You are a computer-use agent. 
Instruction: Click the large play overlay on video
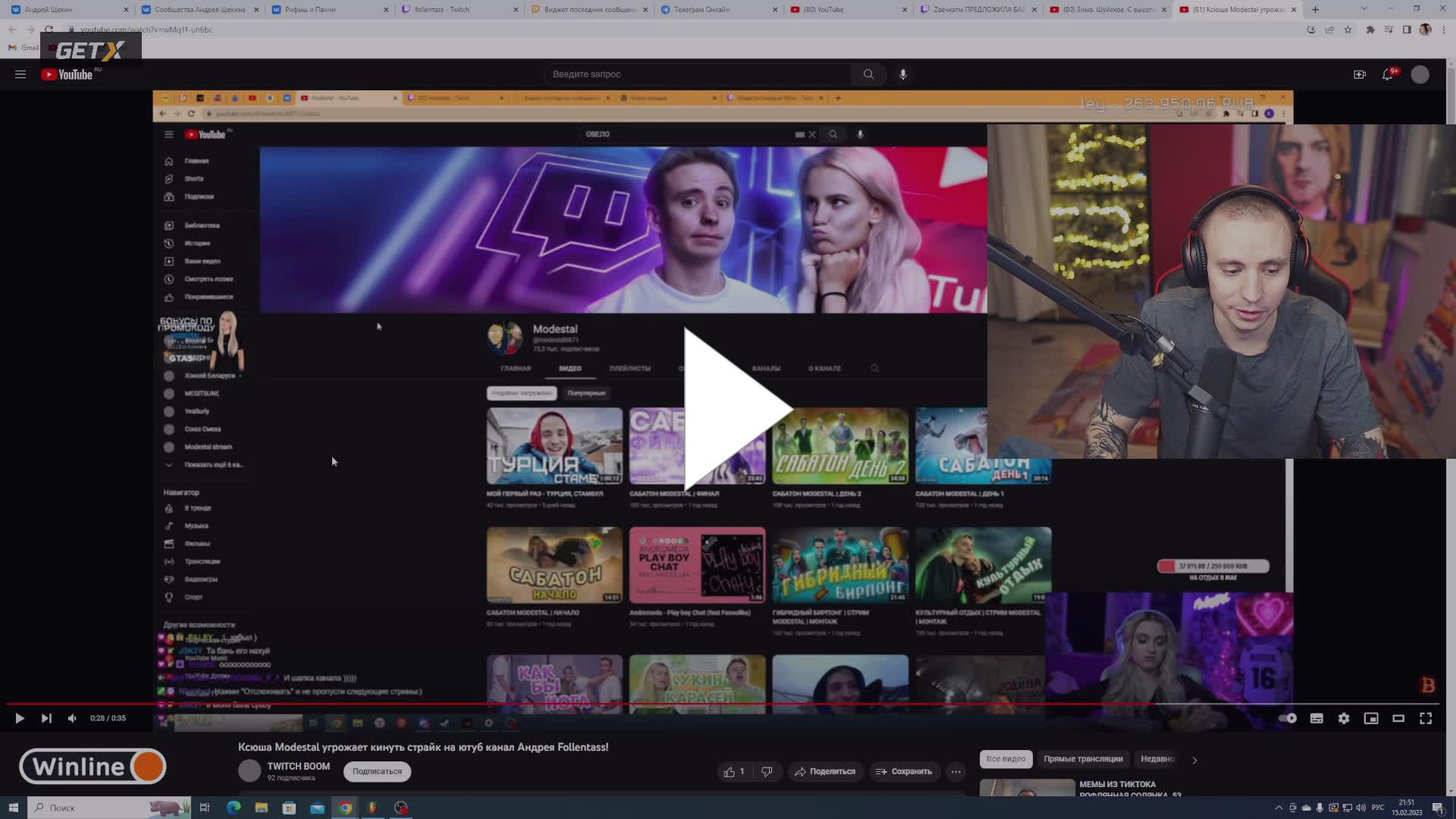click(738, 409)
